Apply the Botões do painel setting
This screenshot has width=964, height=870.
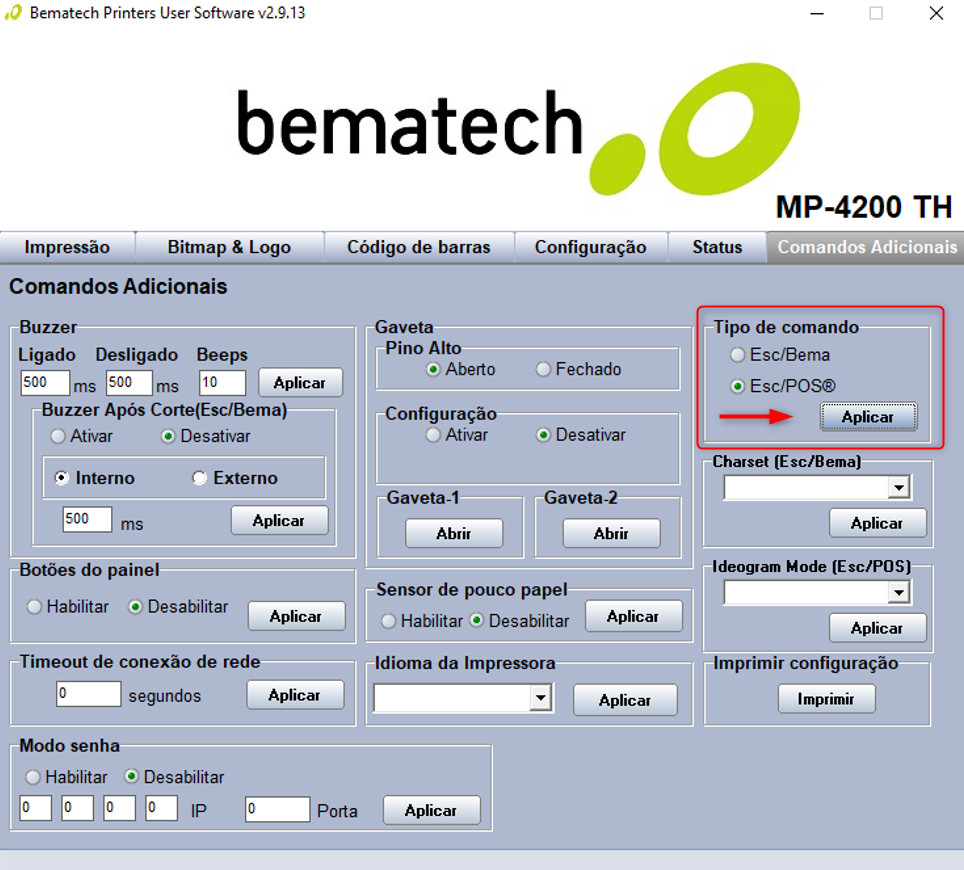pyautogui.click(x=296, y=616)
